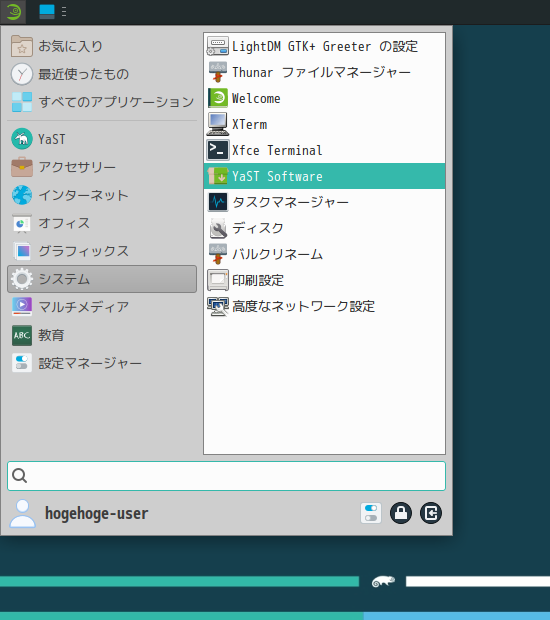The image size is (550, 620).
Task: Open 印刷設定 print settings
Action: point(325,280)
